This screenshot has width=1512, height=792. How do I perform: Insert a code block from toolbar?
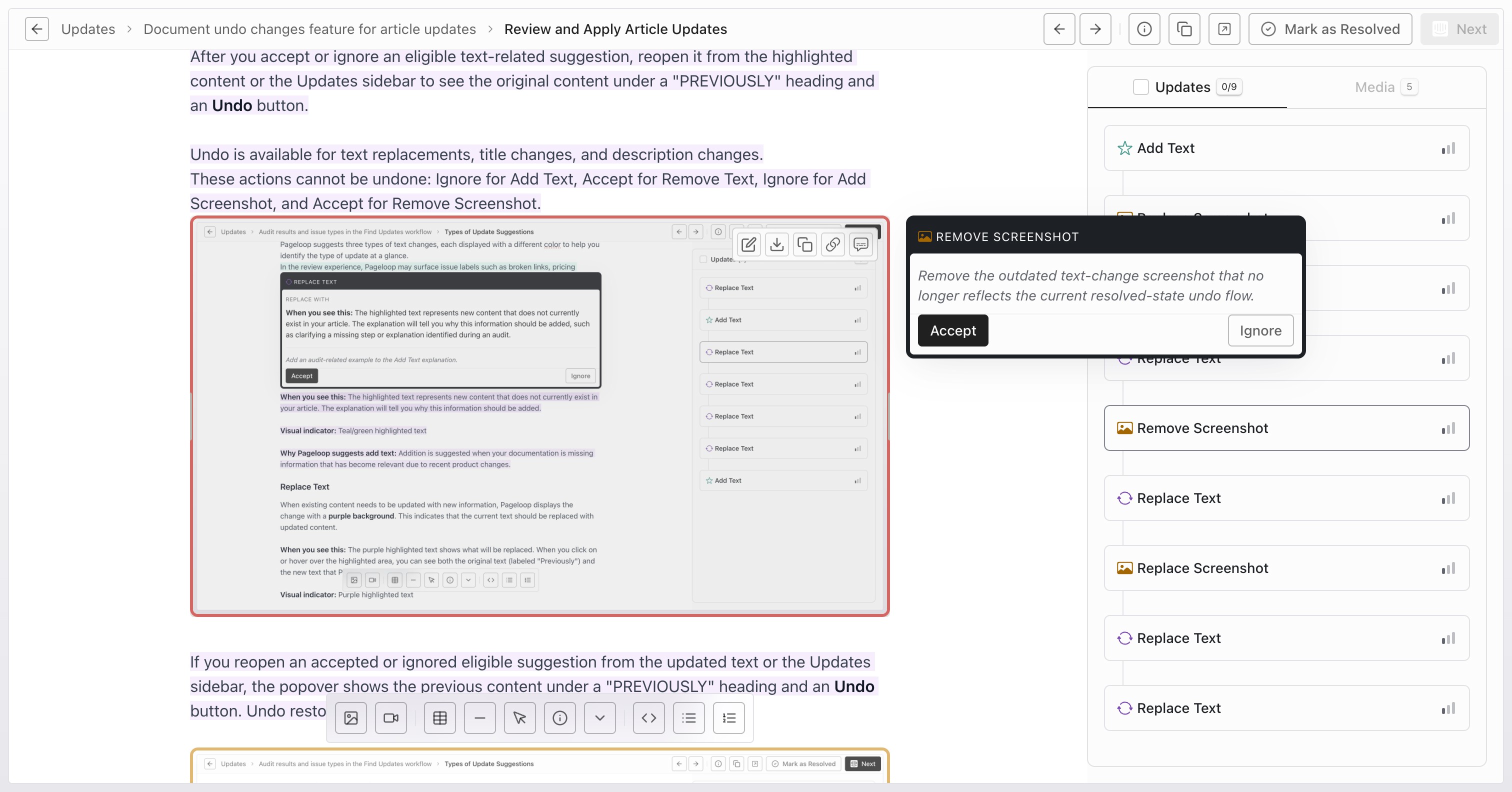point(648,717)
